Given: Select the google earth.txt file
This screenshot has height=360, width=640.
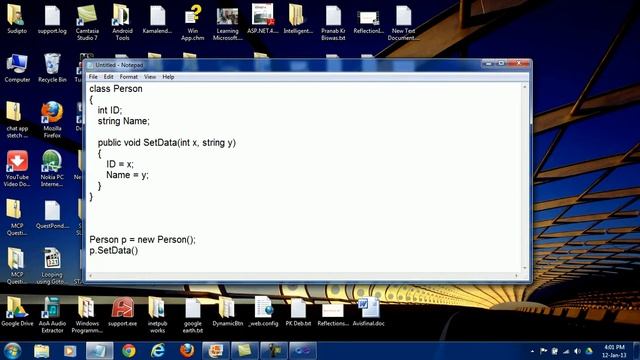Looking at the screenshot, I should click(x=192, y=315).
